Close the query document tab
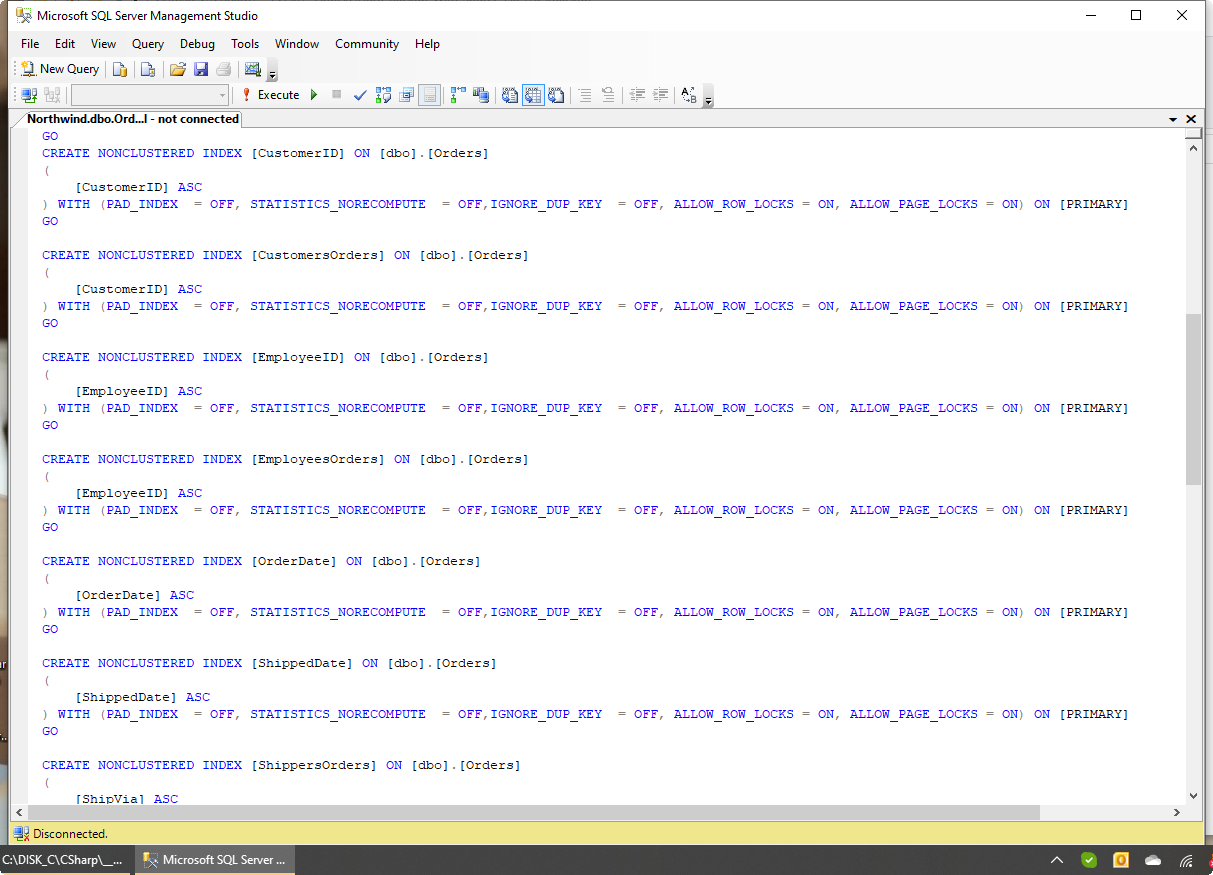This screenshot has height=875, width=1213. point(1191,119)
